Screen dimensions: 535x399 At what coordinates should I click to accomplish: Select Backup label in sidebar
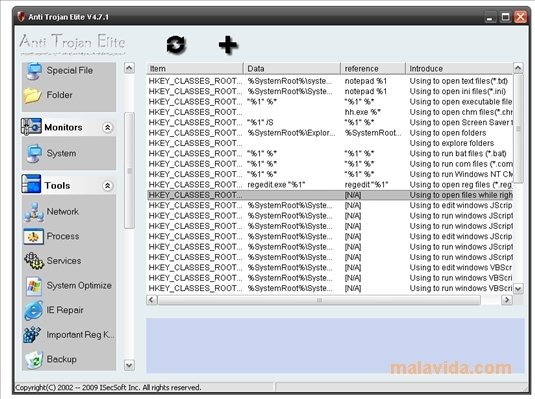click(x=61, y=359)
